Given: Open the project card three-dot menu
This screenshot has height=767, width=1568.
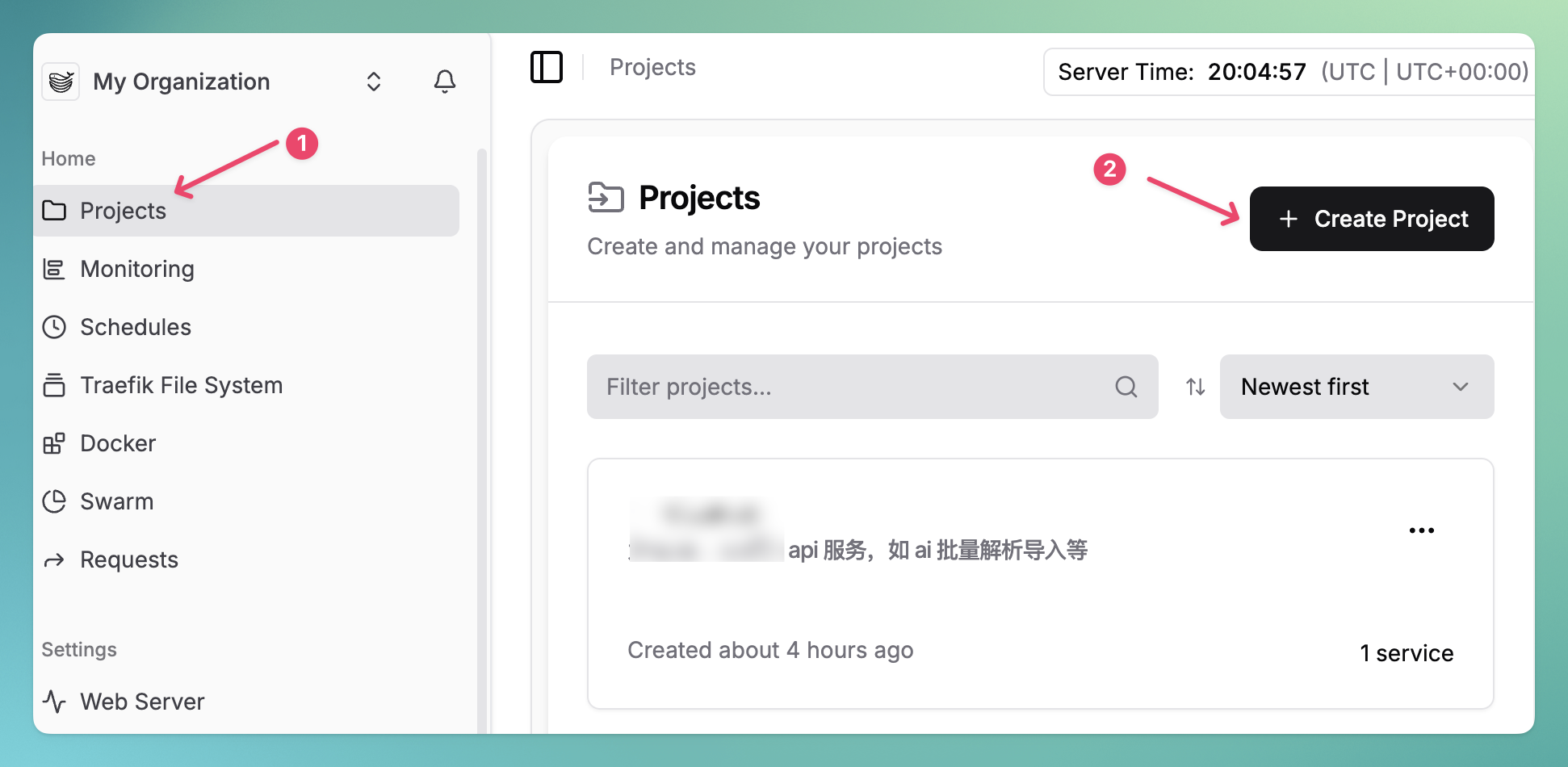Looking at the screenshot, I should [1421, 530].
